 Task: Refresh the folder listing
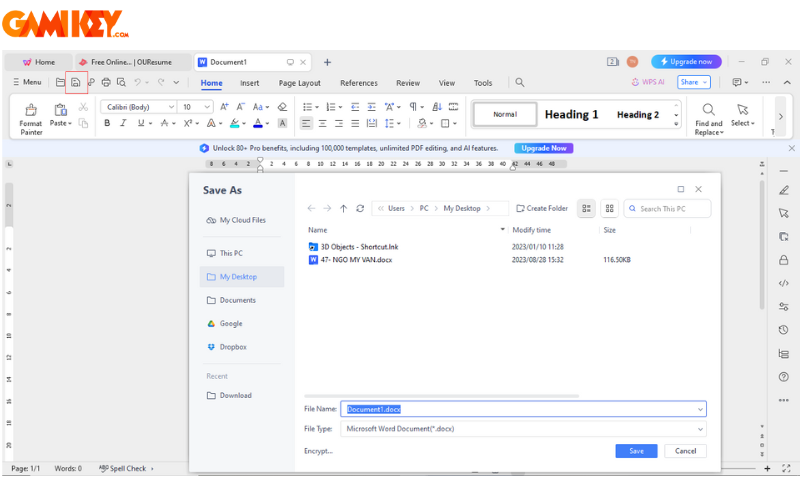pyautogui.click(x=360, y=208)
